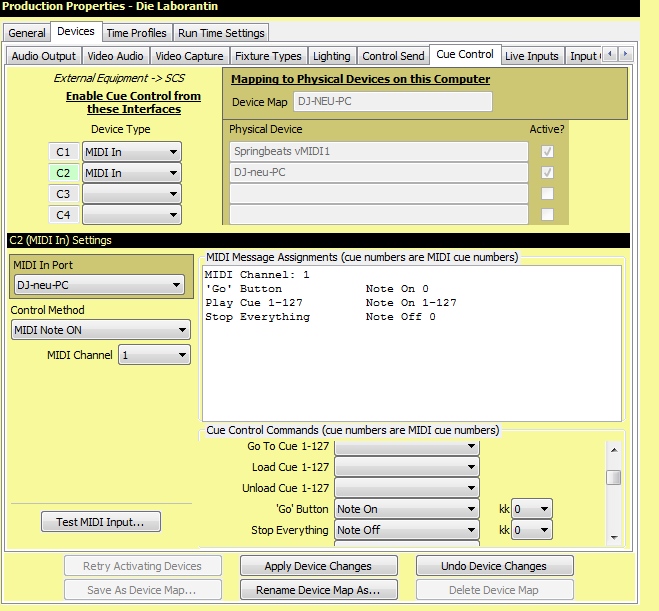This screenshot has width=659, height=611.
Task: Click Rename Device Map As button
Action: [x=318, y=590]
